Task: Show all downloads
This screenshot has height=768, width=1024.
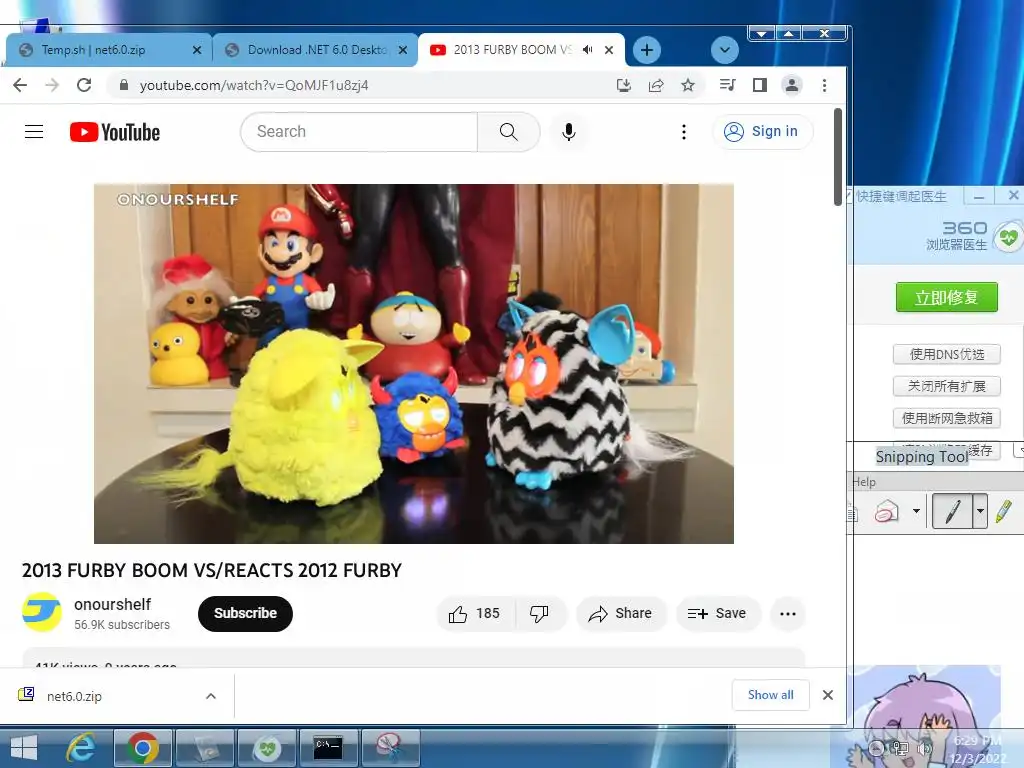Action: (771, 695)
